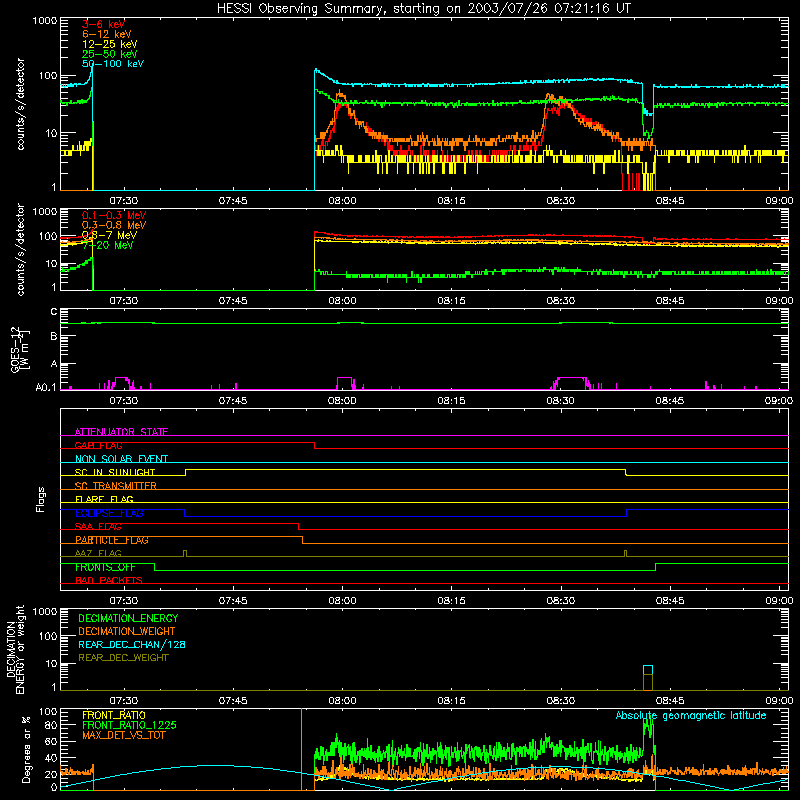The width and height of the screenshot is (800, 800).
Task: Click the Degrees or % axis label
Action: tap(26, 749)
